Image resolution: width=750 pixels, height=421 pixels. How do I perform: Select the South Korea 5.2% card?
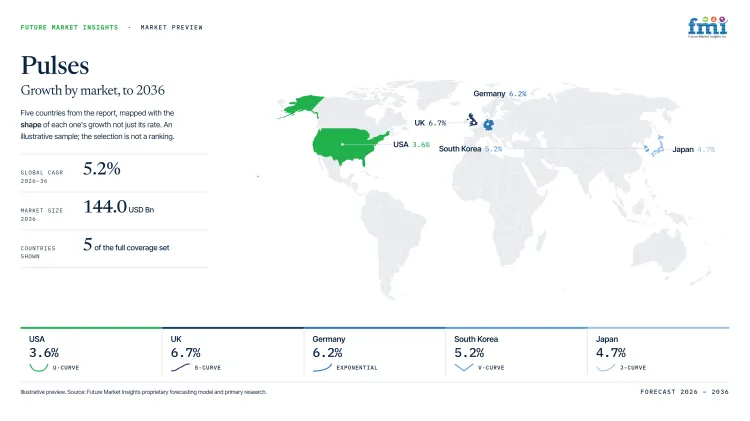[x=516, y=353]
